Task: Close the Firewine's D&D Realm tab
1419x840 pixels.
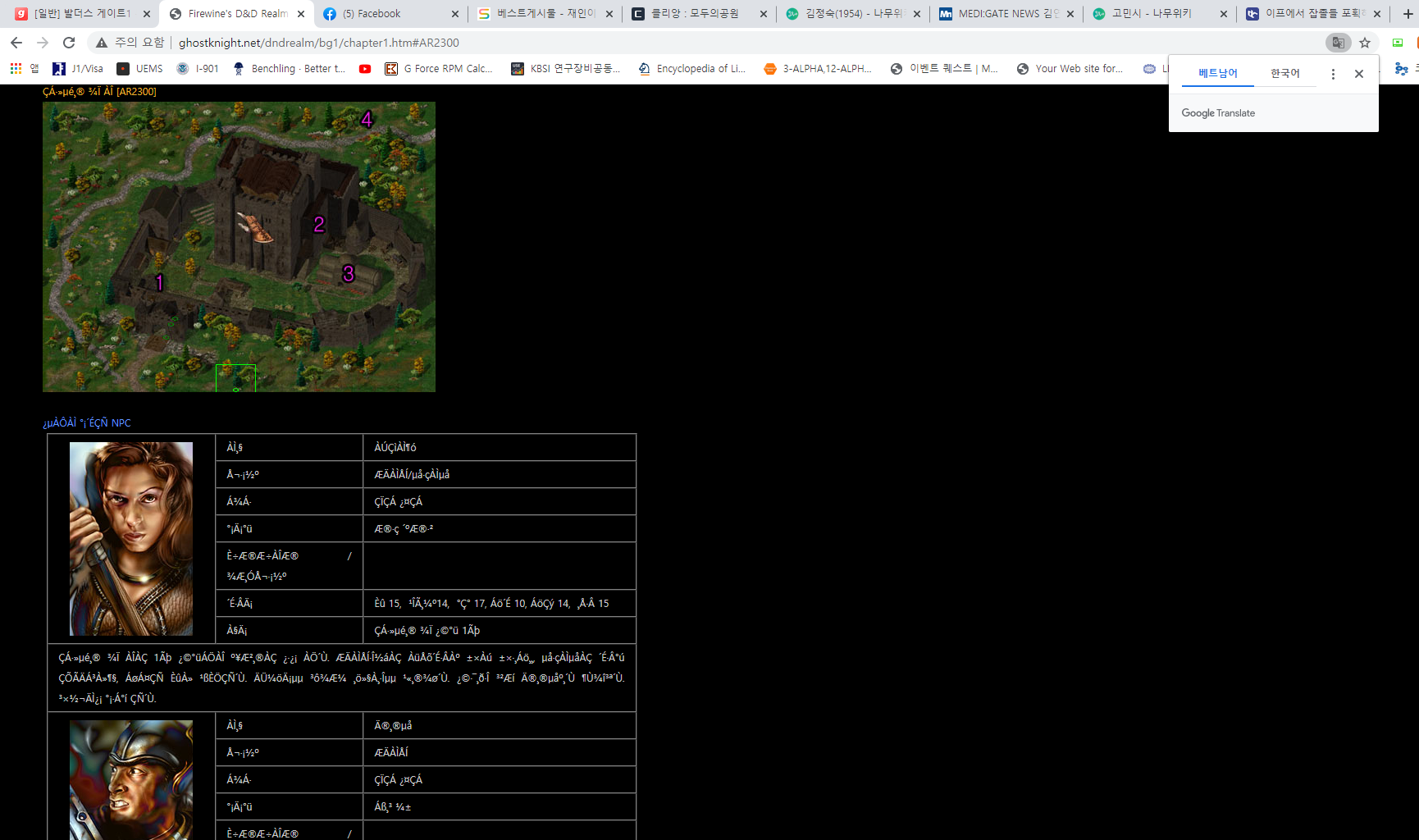Action: pyautogui.click(x=301, y=14)
